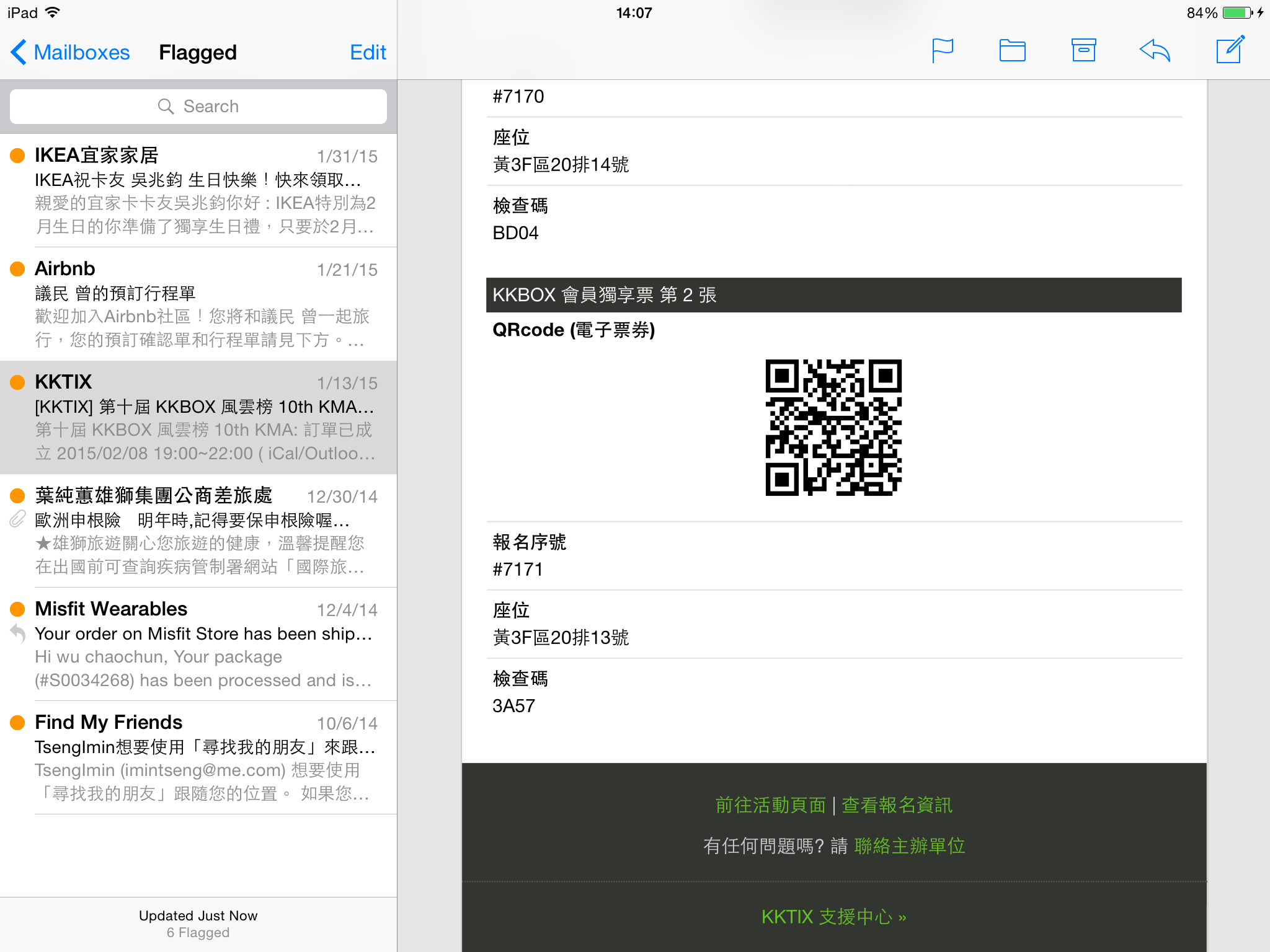Tap the Flagged title
Image resolution: width=1270 pixels, height=952 pixels.
click(198, 53)
